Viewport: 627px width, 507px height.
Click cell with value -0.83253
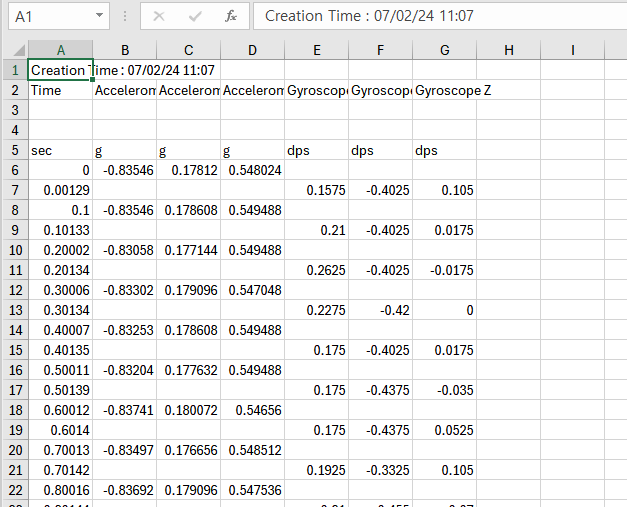point(125,330)
